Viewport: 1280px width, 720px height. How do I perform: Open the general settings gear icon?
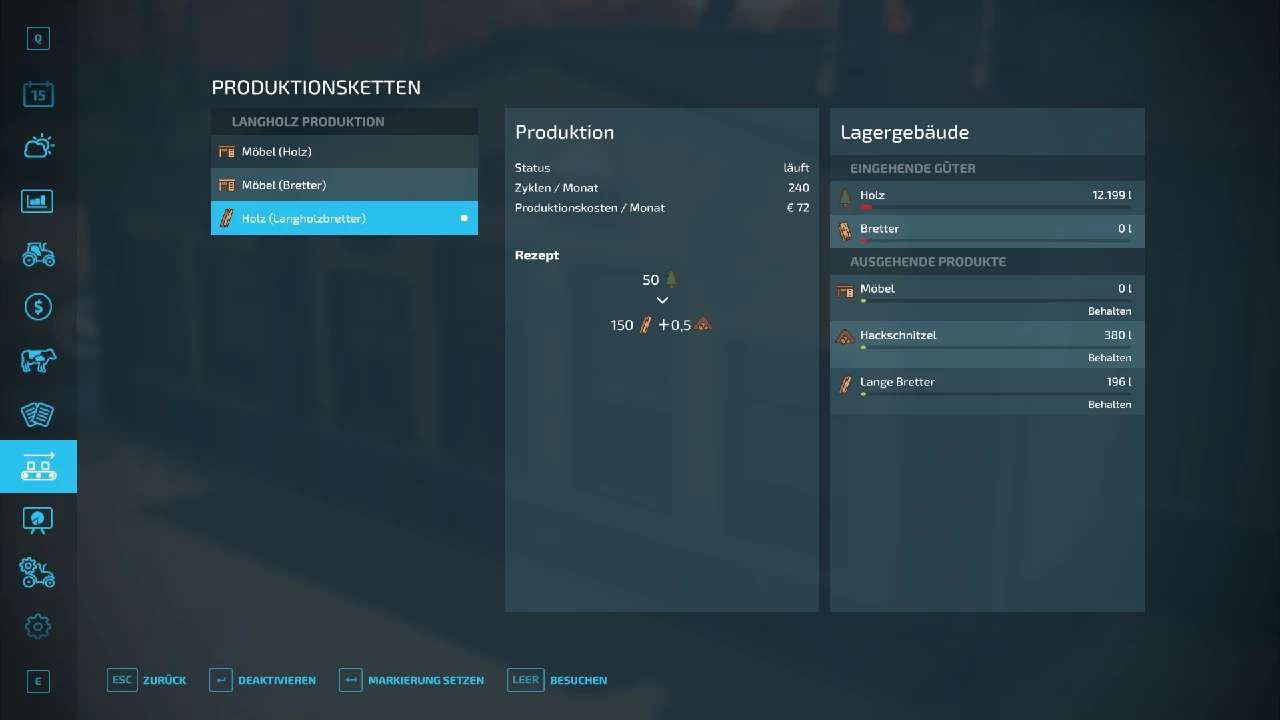click(x=38, y=626)
